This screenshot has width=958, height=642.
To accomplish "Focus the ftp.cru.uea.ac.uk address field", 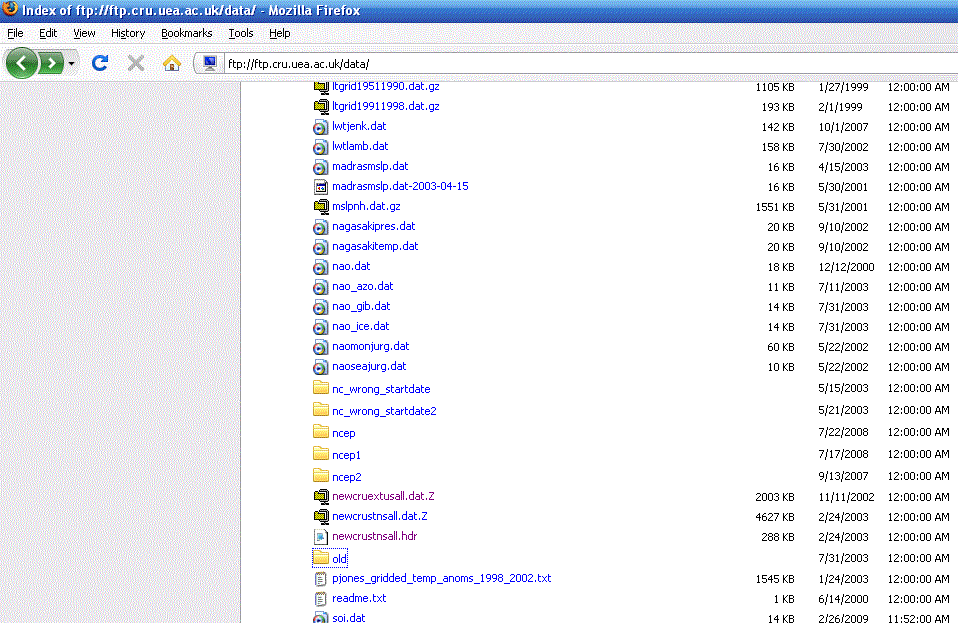I will tap(590, 64).
